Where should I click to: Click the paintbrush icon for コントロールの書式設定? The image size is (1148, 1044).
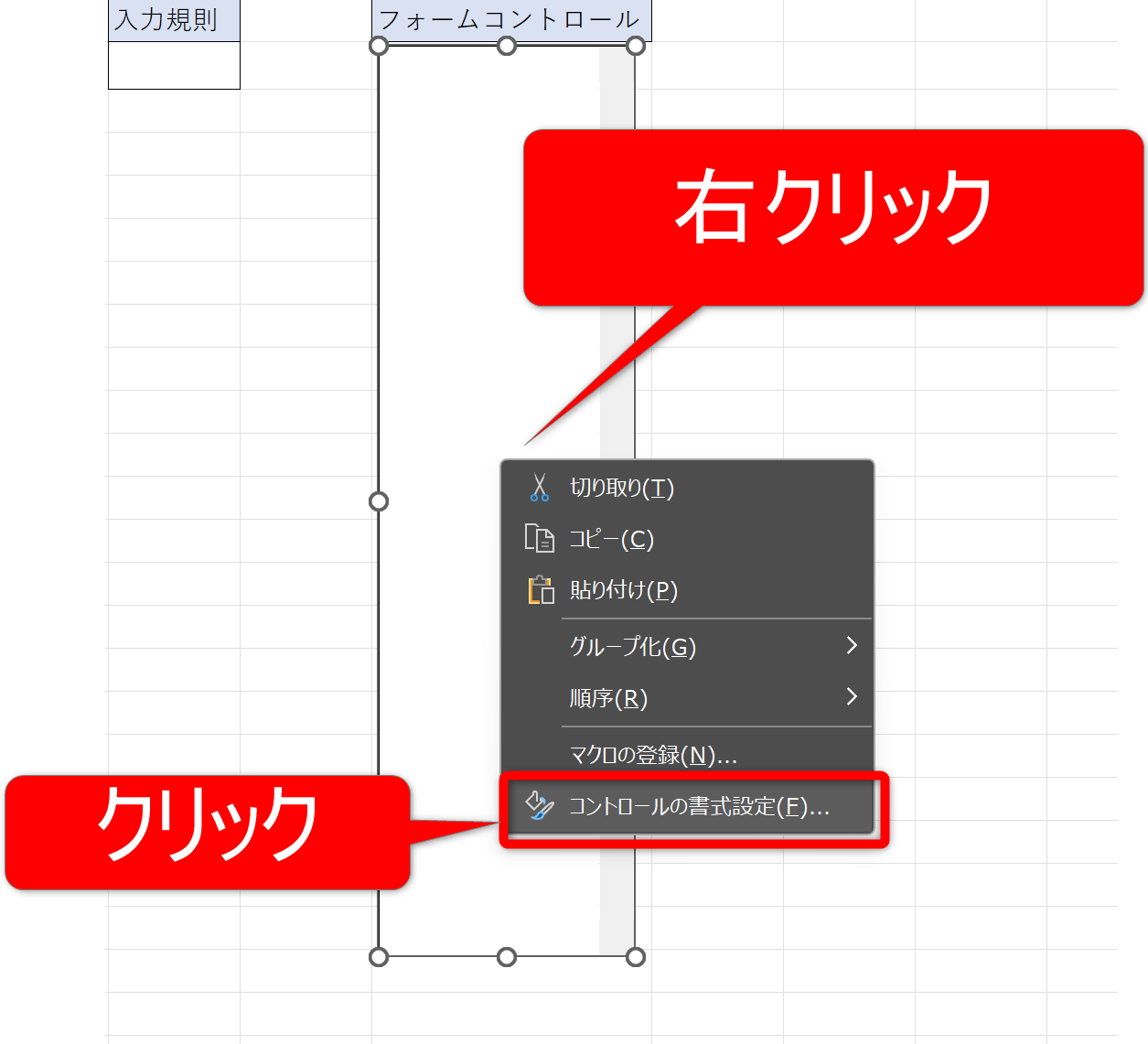pos(539,806)
